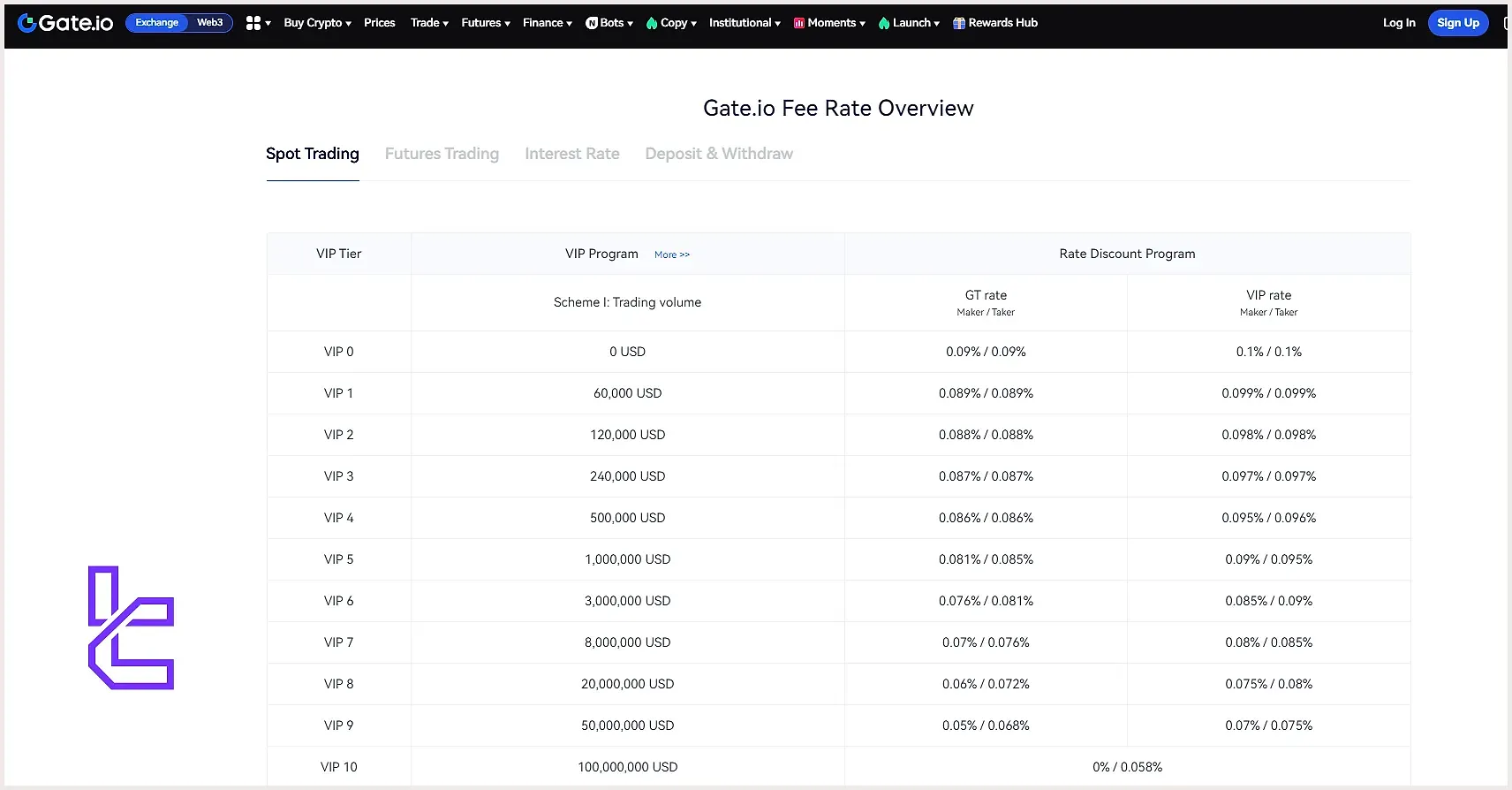This screenshot has width=1512, height=790.
Task: Expand the Trade dropdown menu
Action: 429,23
